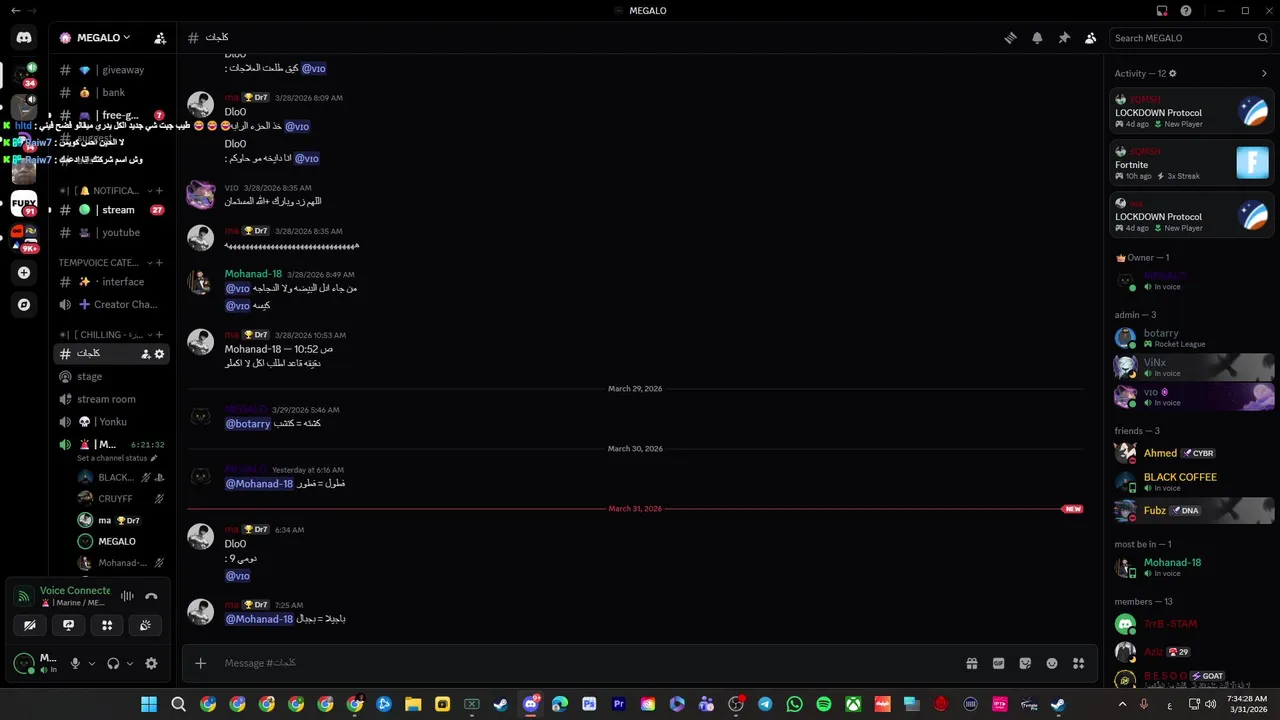Click Set a channel status

[117, 458]
